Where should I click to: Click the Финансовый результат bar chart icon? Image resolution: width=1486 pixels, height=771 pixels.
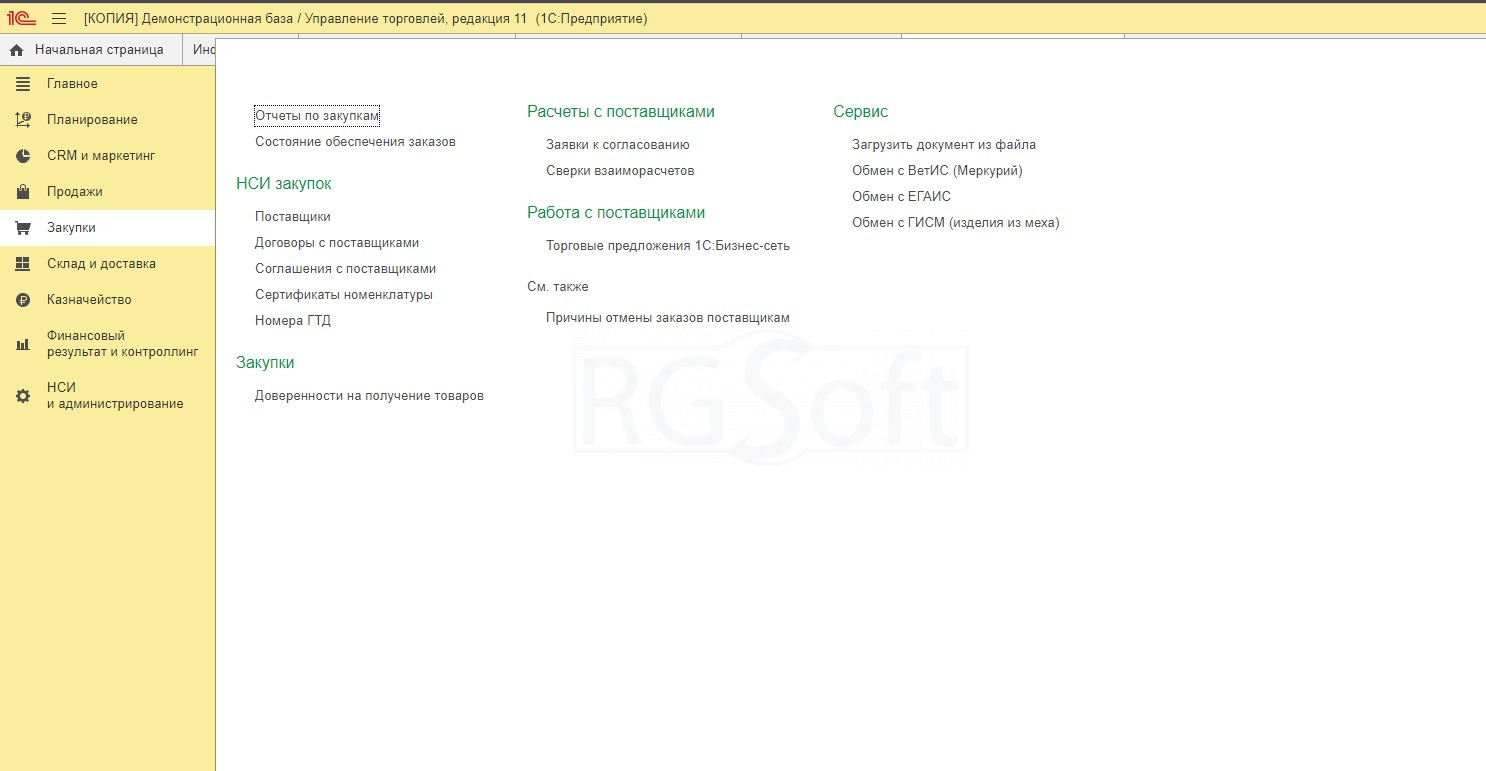[x=23, y=344]
